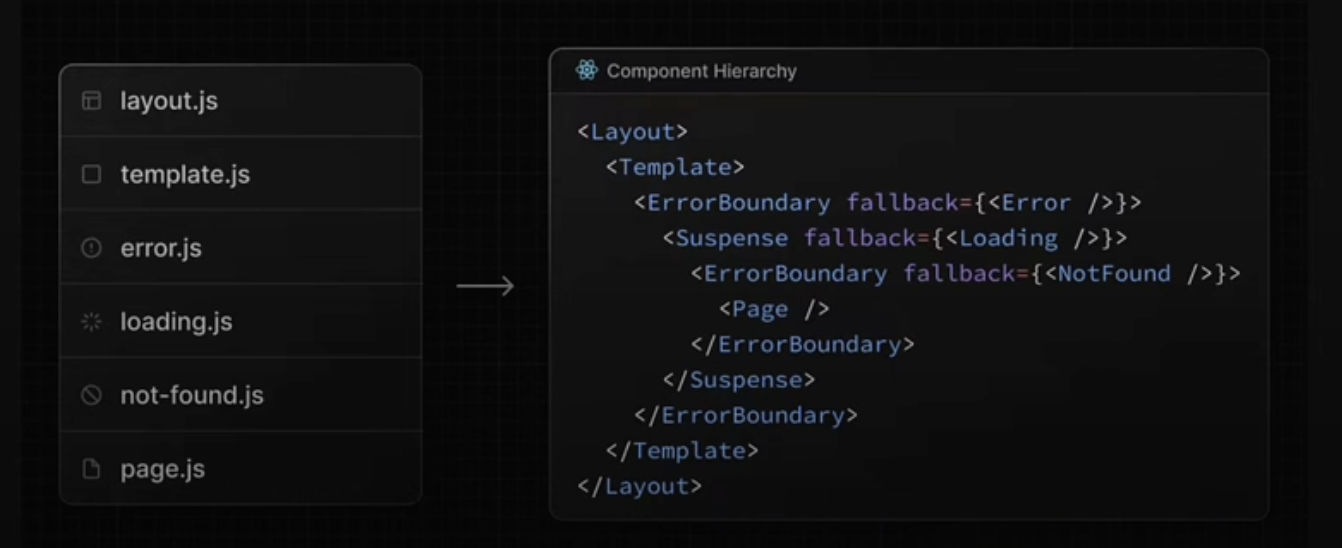Click the template.js square icon

point(91,175)
